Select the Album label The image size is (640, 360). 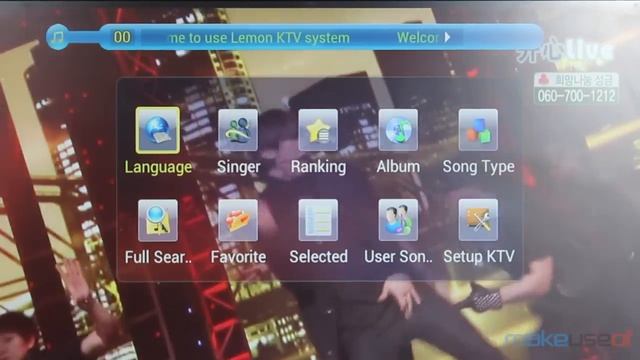(x=398, y=167)
